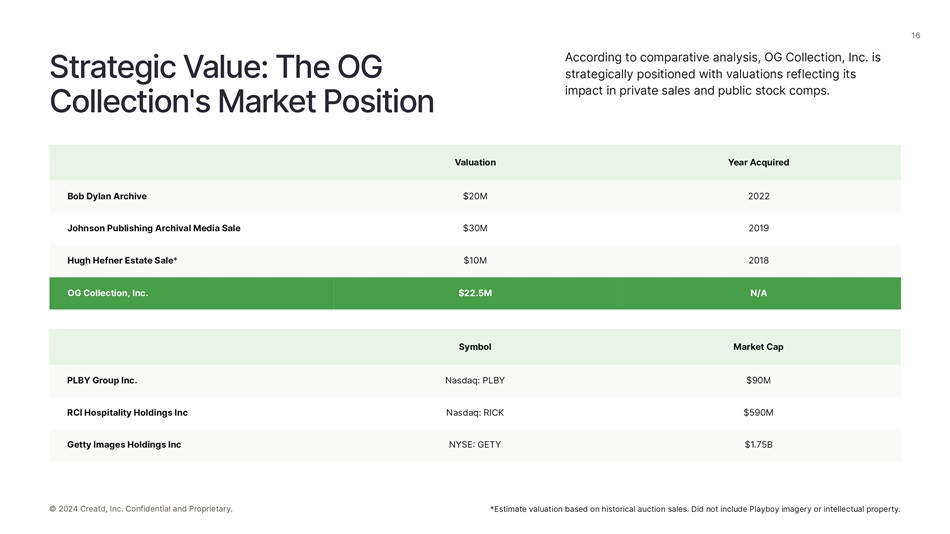Click the Nasdaq: RICK symbol cell

pos(475,412)
